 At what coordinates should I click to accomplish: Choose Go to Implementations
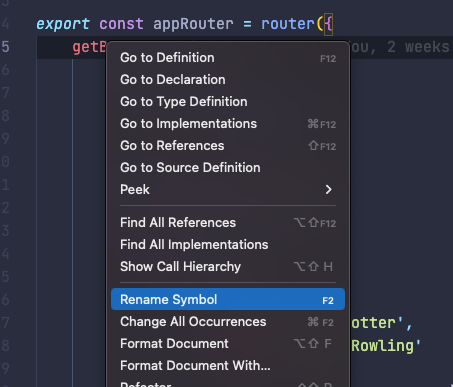point(228,124)
